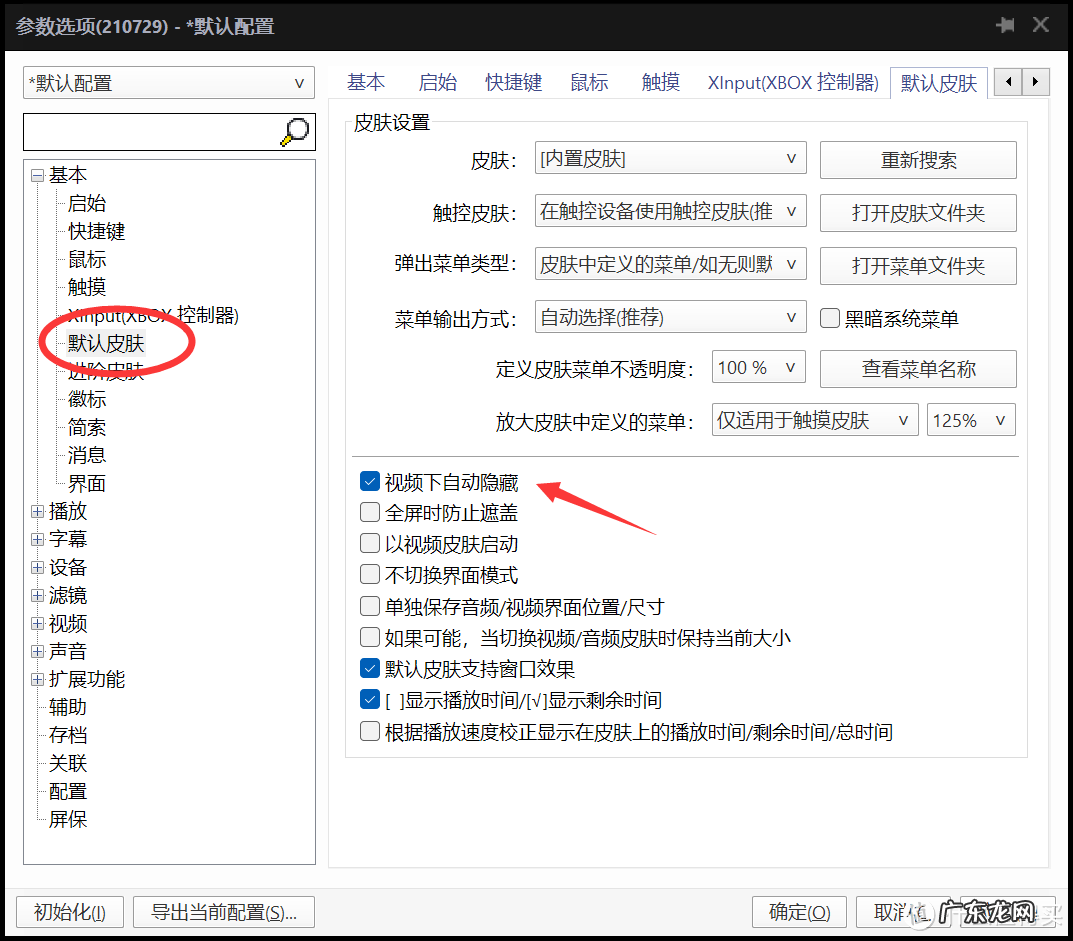The image size is (1073, 941).
Task: Switch to the 快捷键 tab
Action: [x=513, y=82]
